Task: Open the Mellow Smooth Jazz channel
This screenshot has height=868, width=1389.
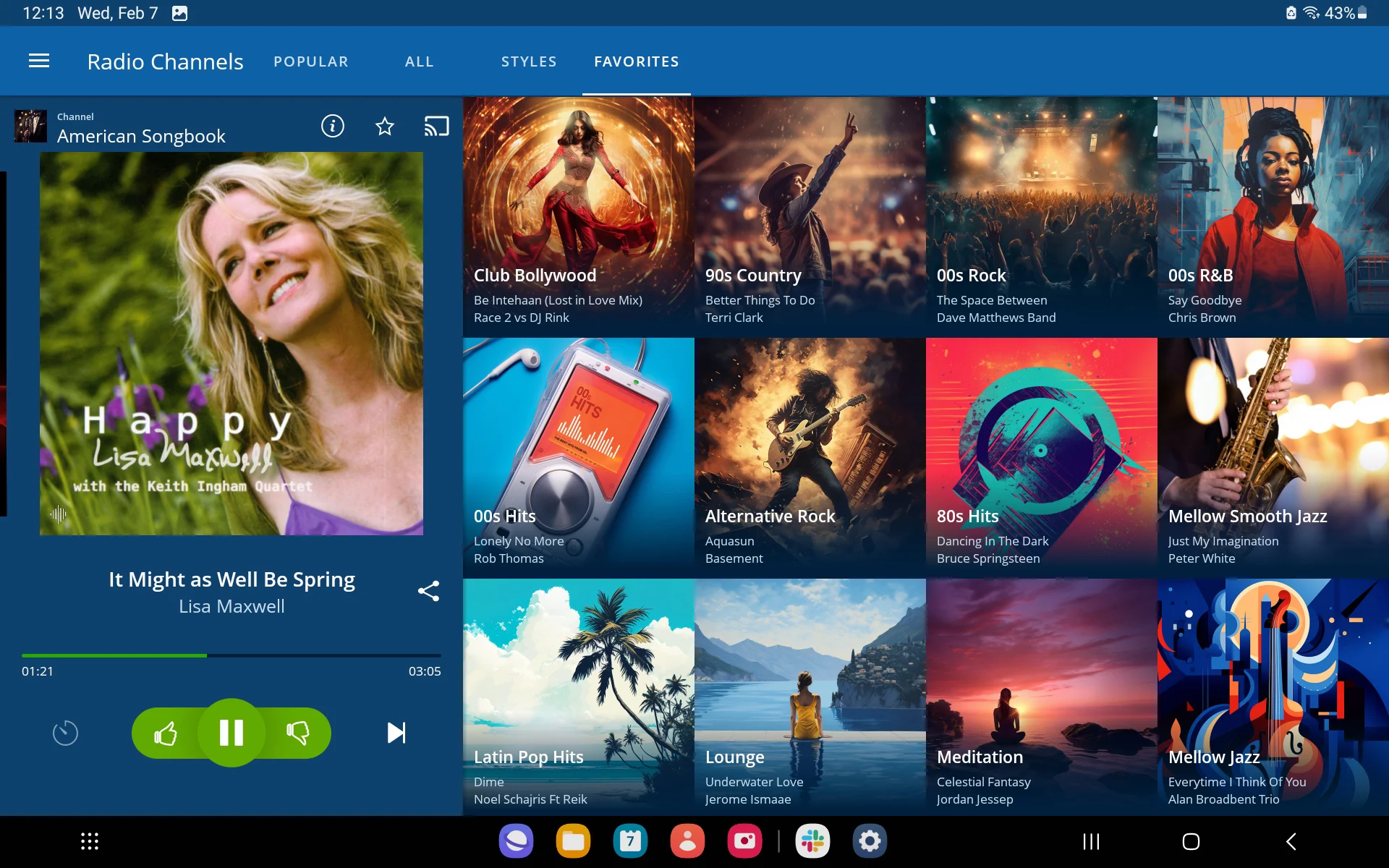Action: tap(1273, 457)
